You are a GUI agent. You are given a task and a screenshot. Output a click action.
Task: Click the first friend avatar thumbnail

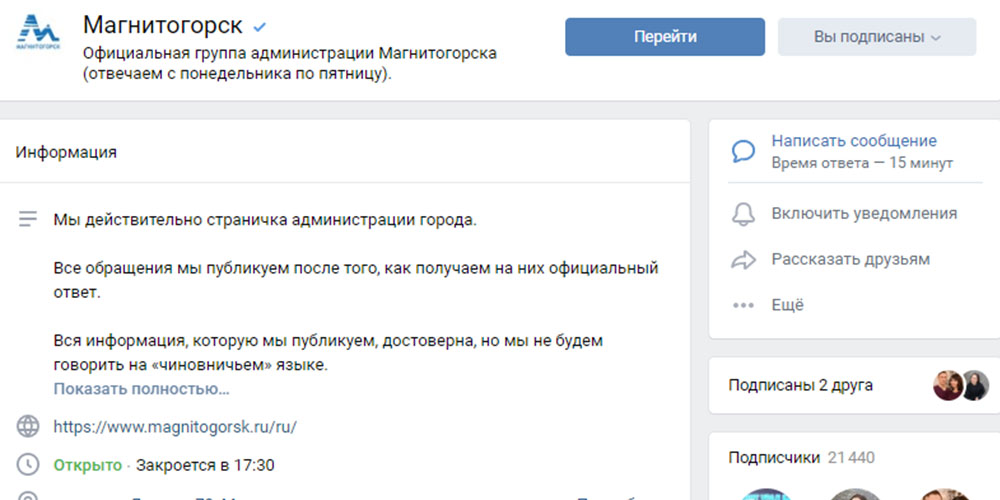(x=948, y=385)
